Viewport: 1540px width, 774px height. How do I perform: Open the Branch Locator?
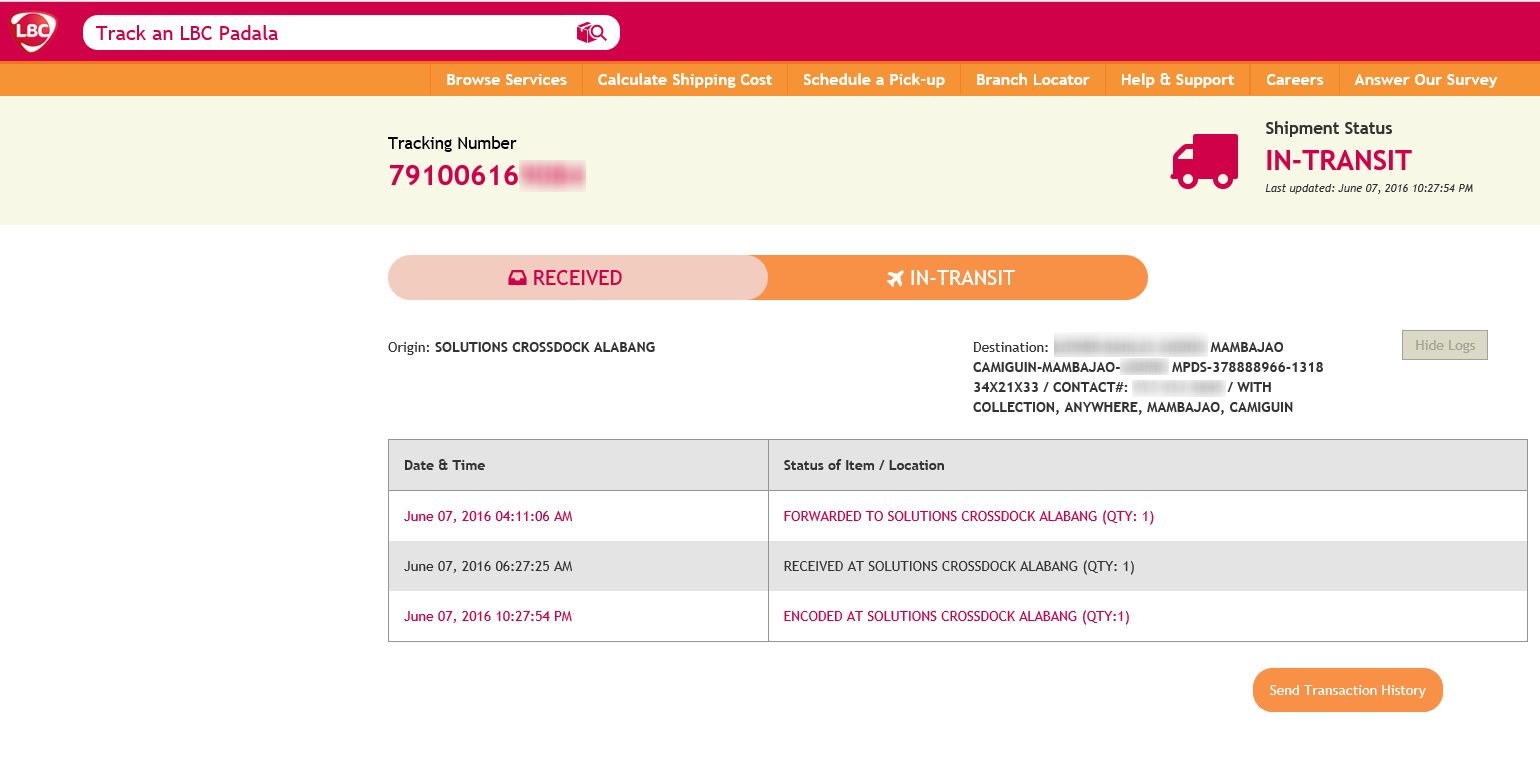[x=1032, y=80]
